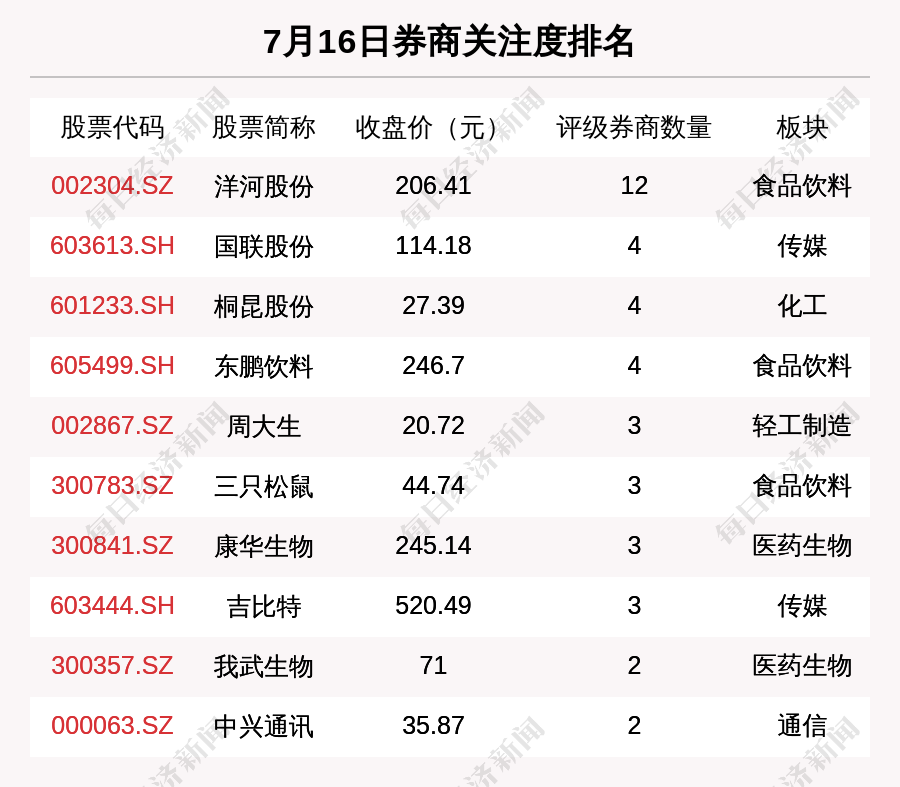Click sector 轻工制造 in 周大生 row

[802, 427]
